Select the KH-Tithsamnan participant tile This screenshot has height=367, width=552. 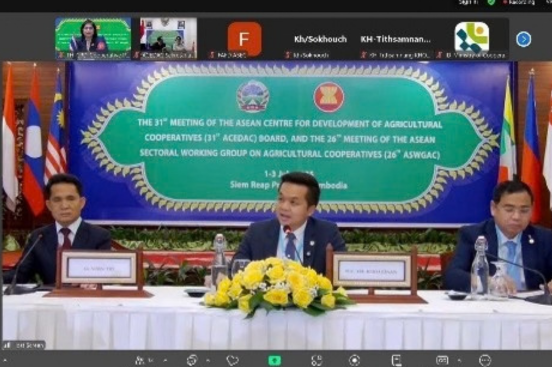396,39
